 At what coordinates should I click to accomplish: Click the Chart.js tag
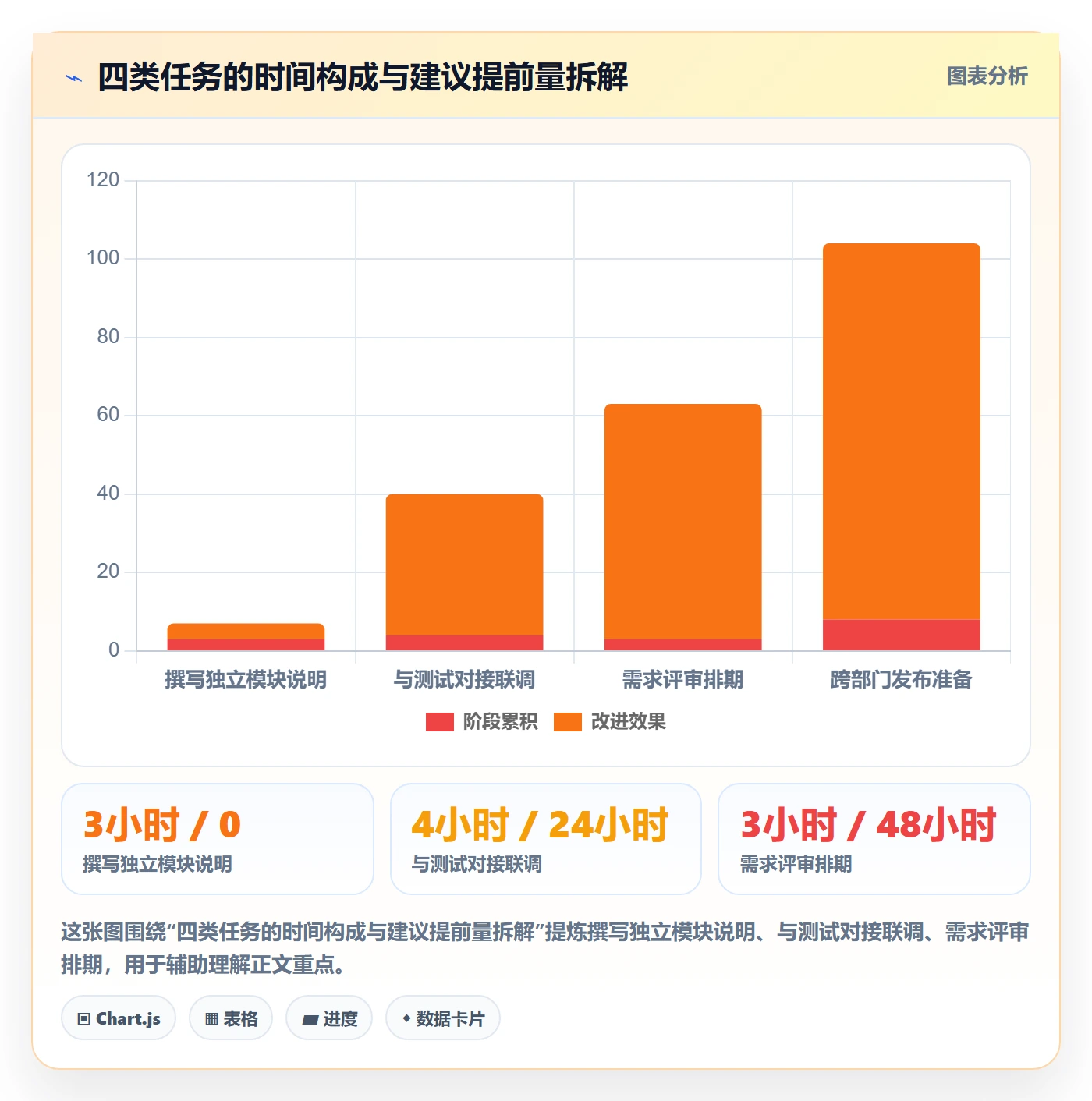pyautogui.click(x=119, y=1018)
